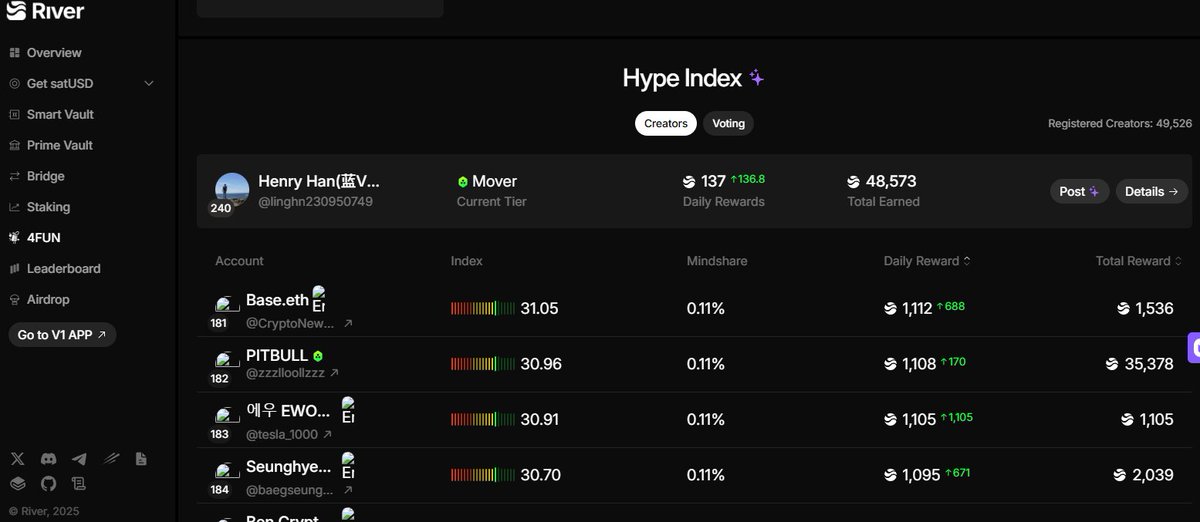1200x522 pixels.
Task: Click the index bar for 31.05
Action: pyautogui.click(x=483, y=309)
